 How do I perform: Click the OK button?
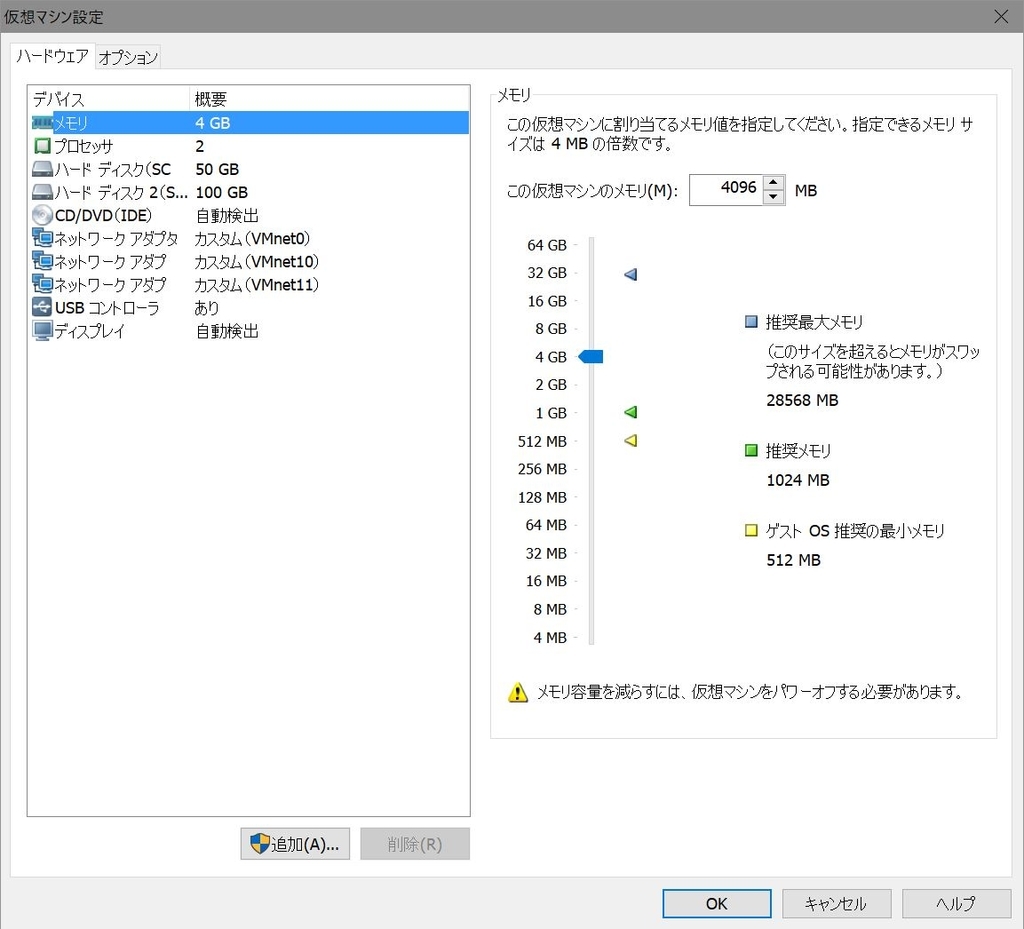[716, 903]
